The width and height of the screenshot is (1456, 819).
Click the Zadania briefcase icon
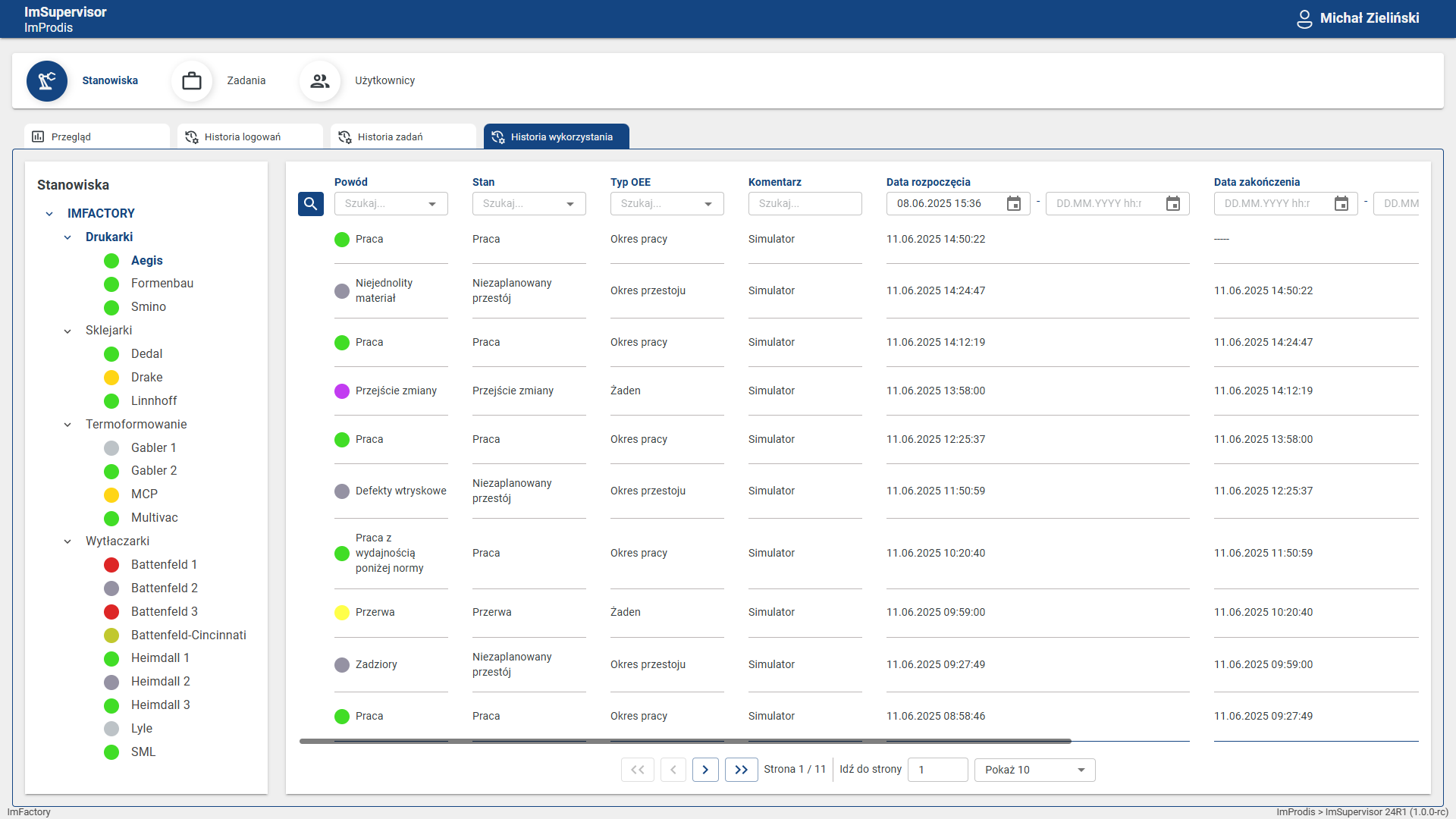click(192, 80)
